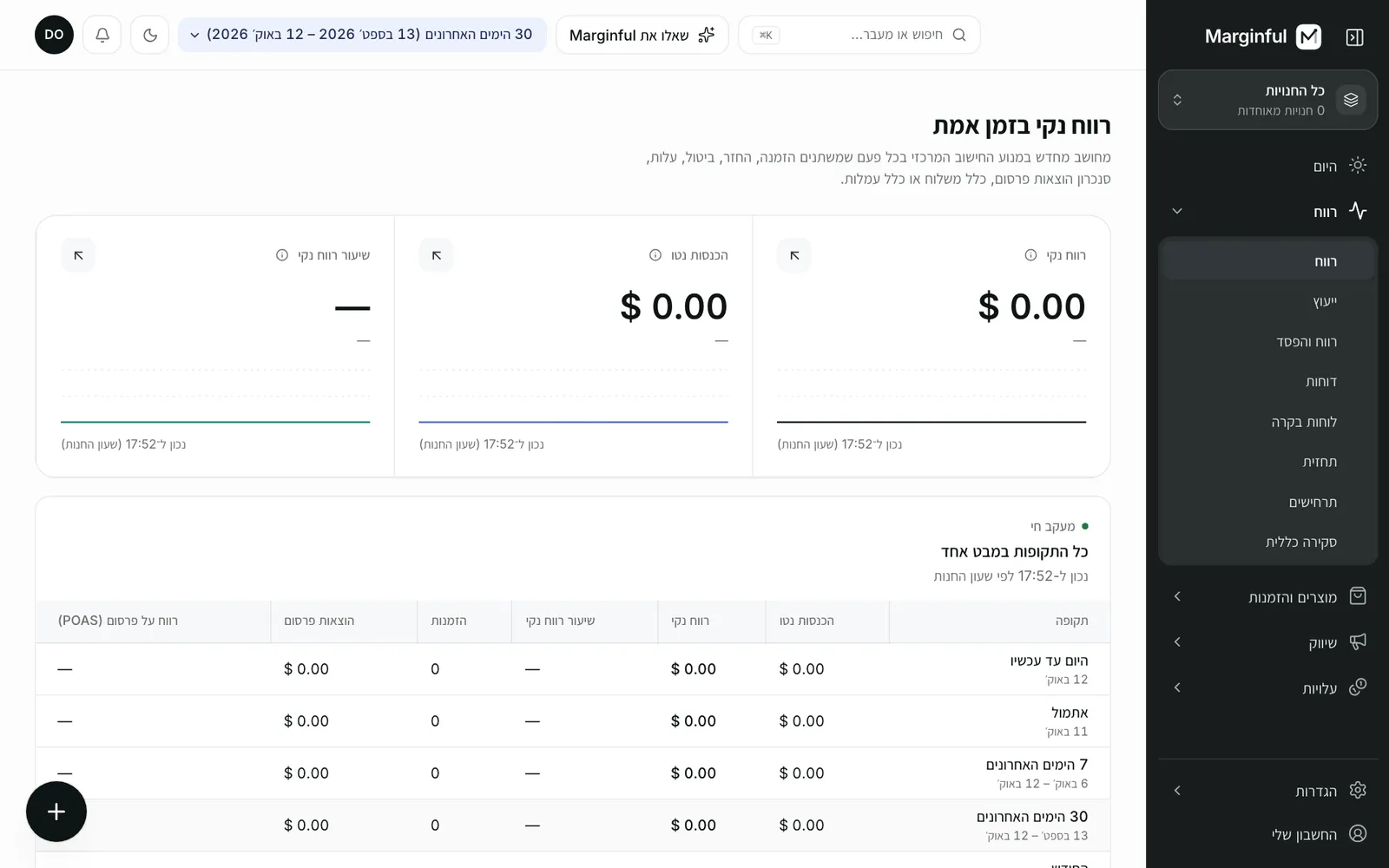Click the info icon beside שיעור רווח נקי card
The image size is (1389, 868).
[x=282, y=255]
